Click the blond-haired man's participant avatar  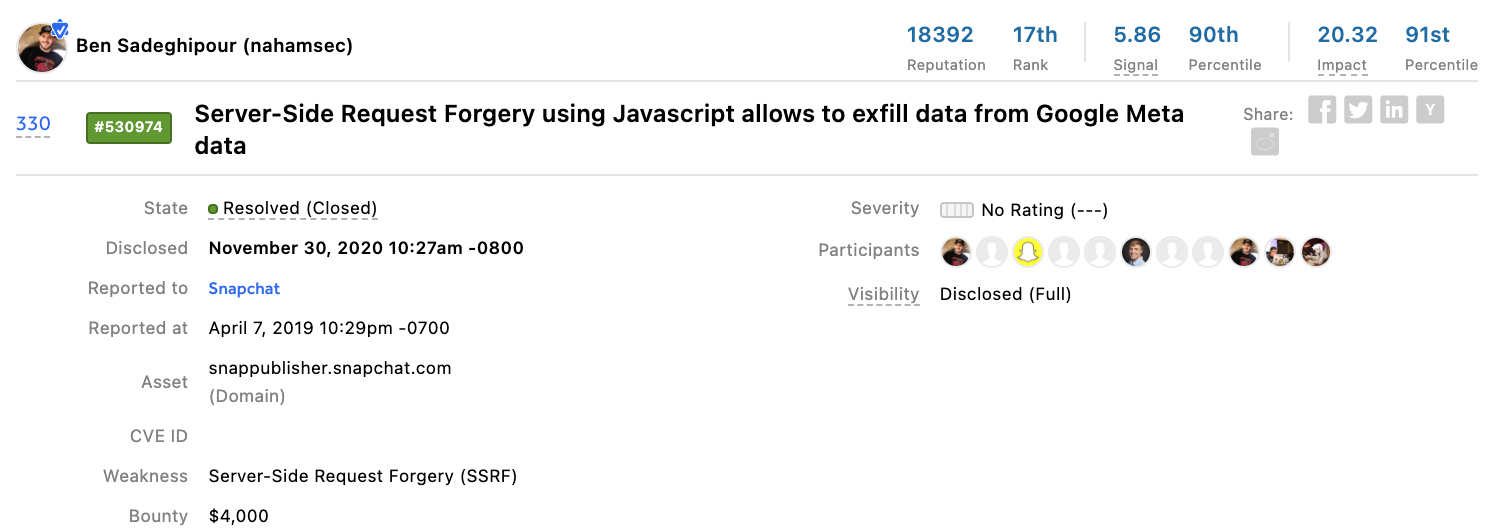point(1136,251)
